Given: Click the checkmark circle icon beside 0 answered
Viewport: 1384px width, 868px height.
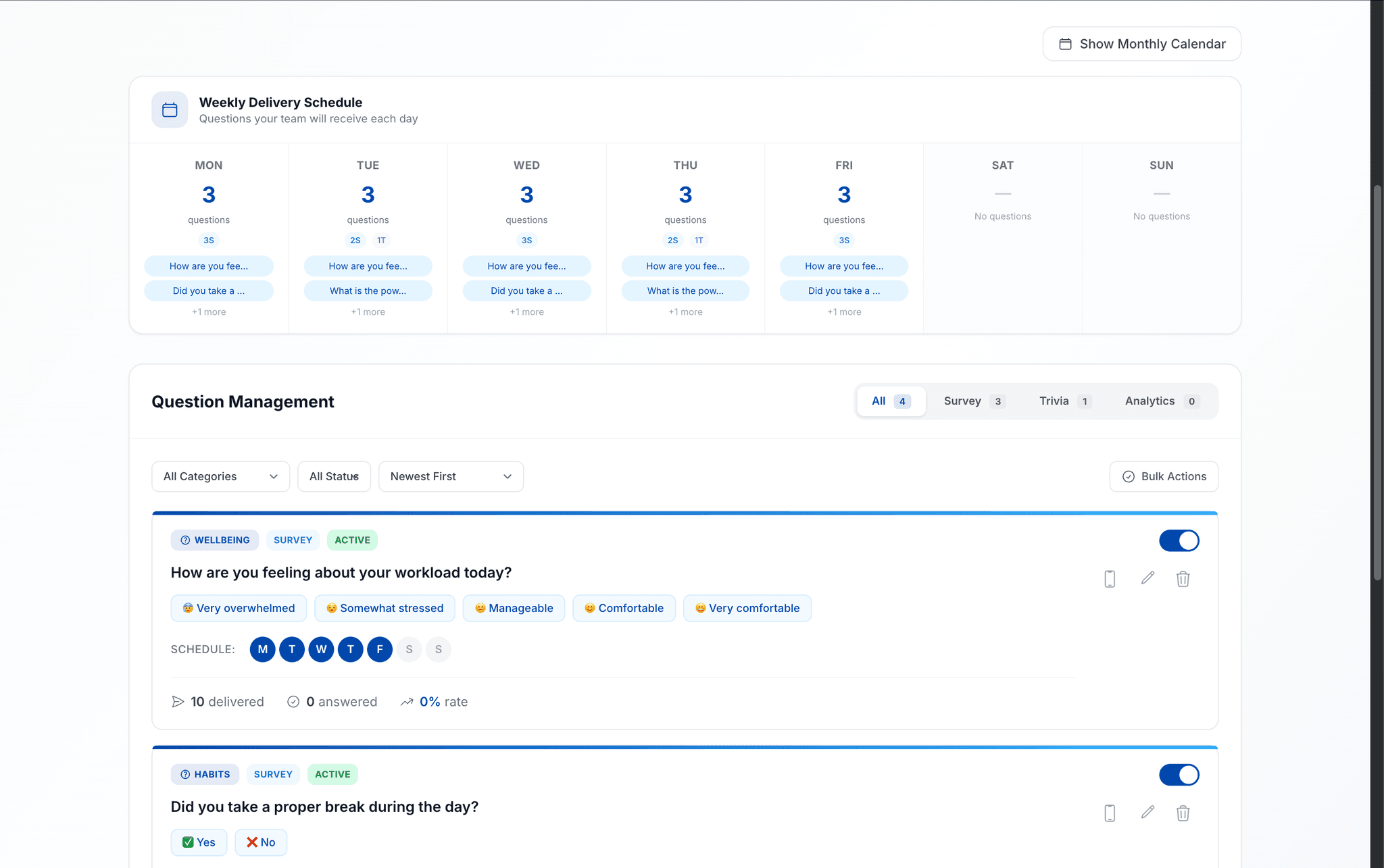Looking at the screenshot, I should (293, 701).
